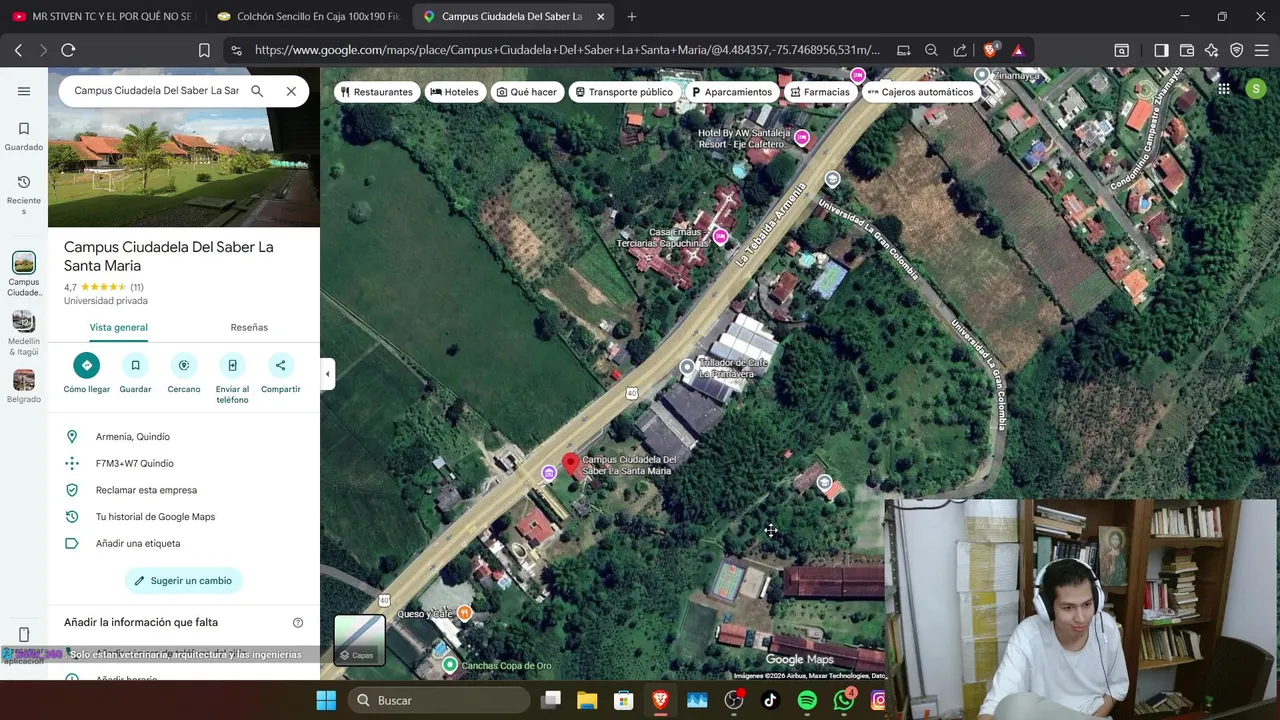Click the share page icon in address bar
The width and height of the screenshot is (1280, 720).
click(x=960, y=50)
